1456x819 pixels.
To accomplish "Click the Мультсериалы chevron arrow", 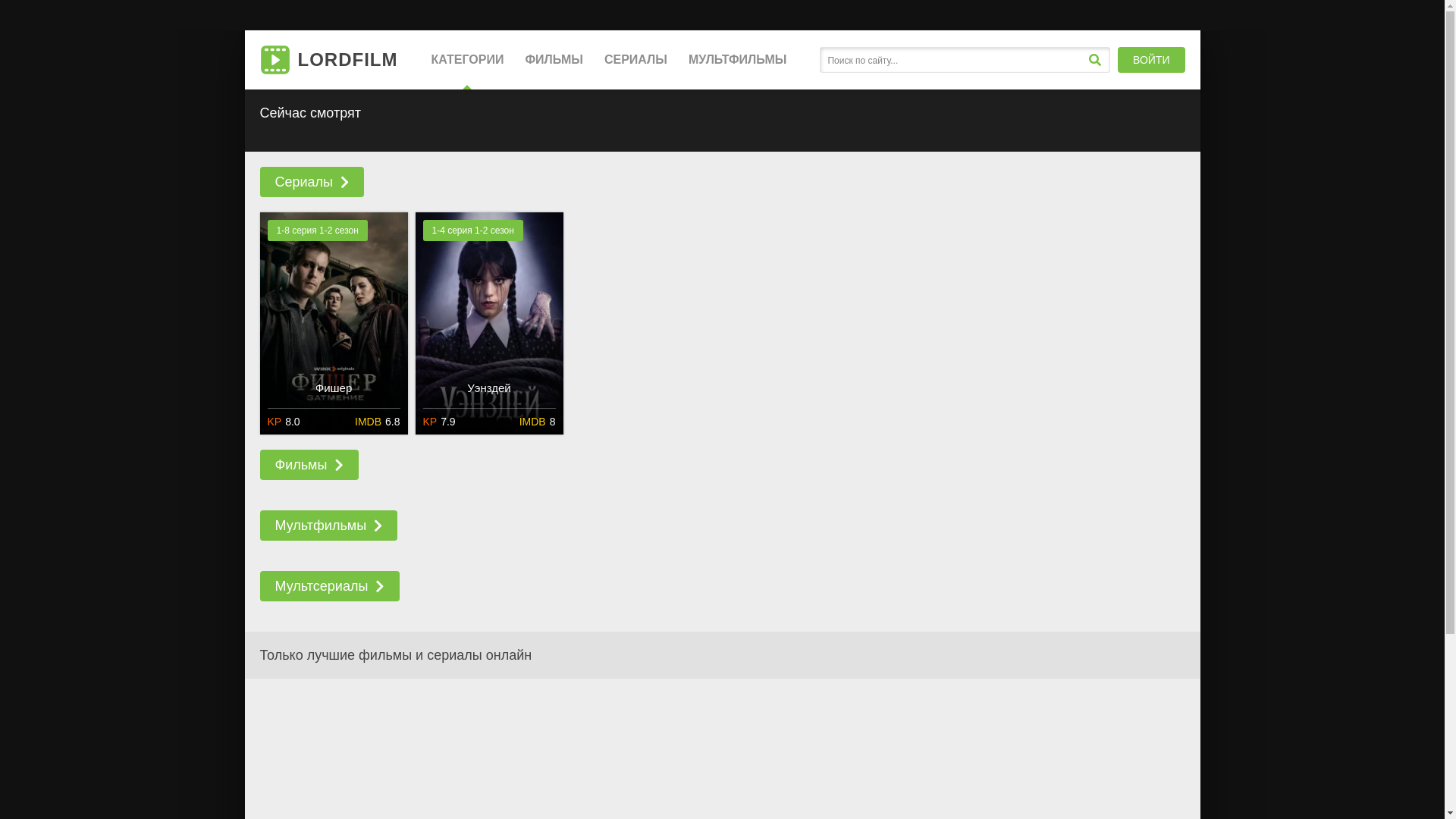I will click(x=380, y=586).
